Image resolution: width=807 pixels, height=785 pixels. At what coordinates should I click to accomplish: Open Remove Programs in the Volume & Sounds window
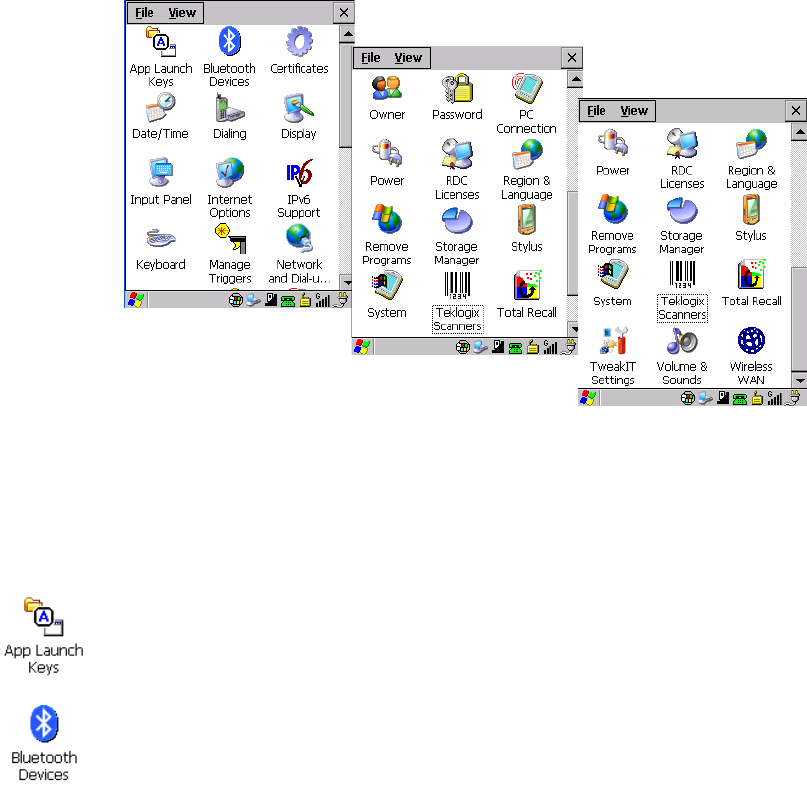tap(612, 224)
